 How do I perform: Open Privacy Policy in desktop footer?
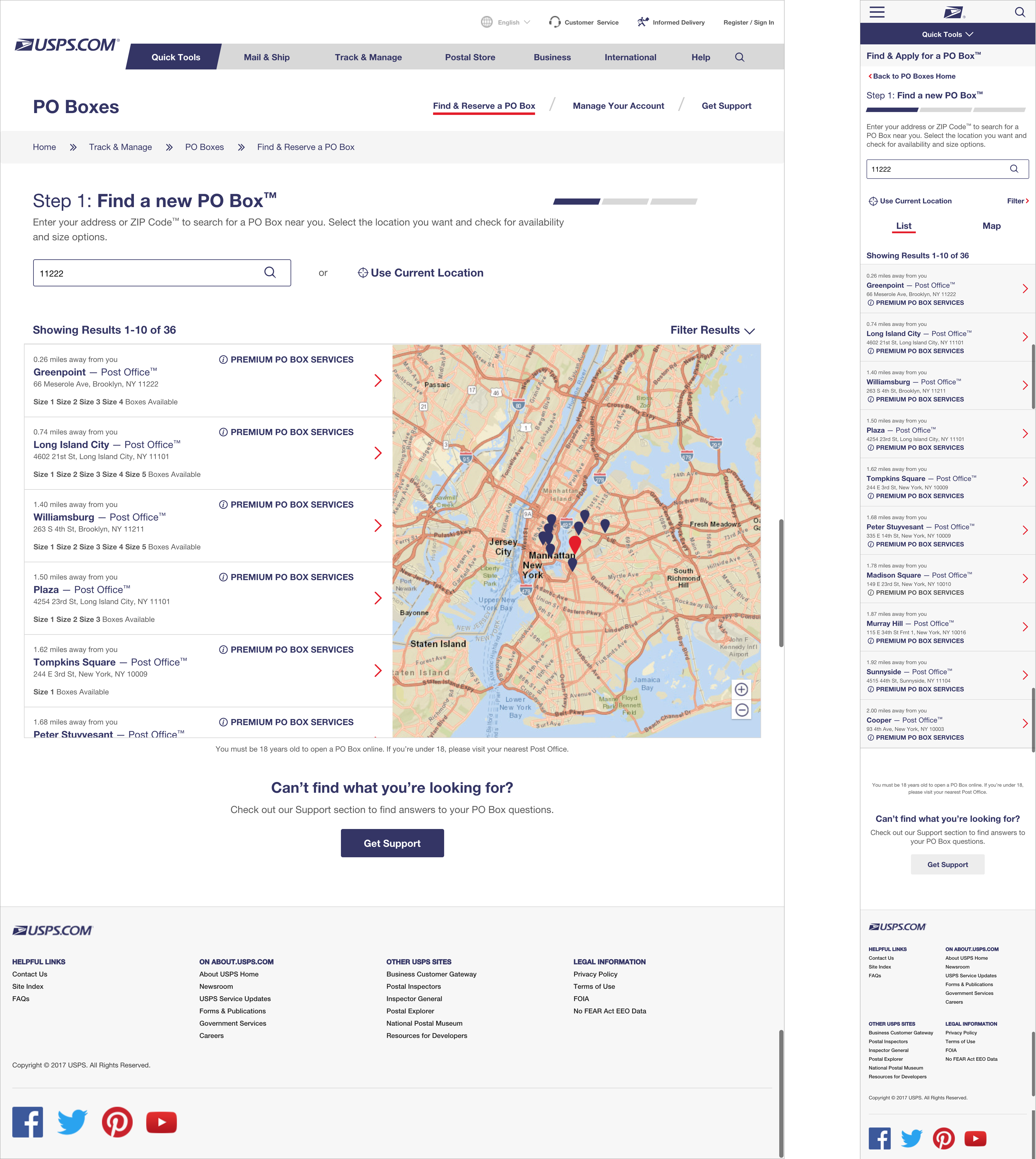coord(595,974)
